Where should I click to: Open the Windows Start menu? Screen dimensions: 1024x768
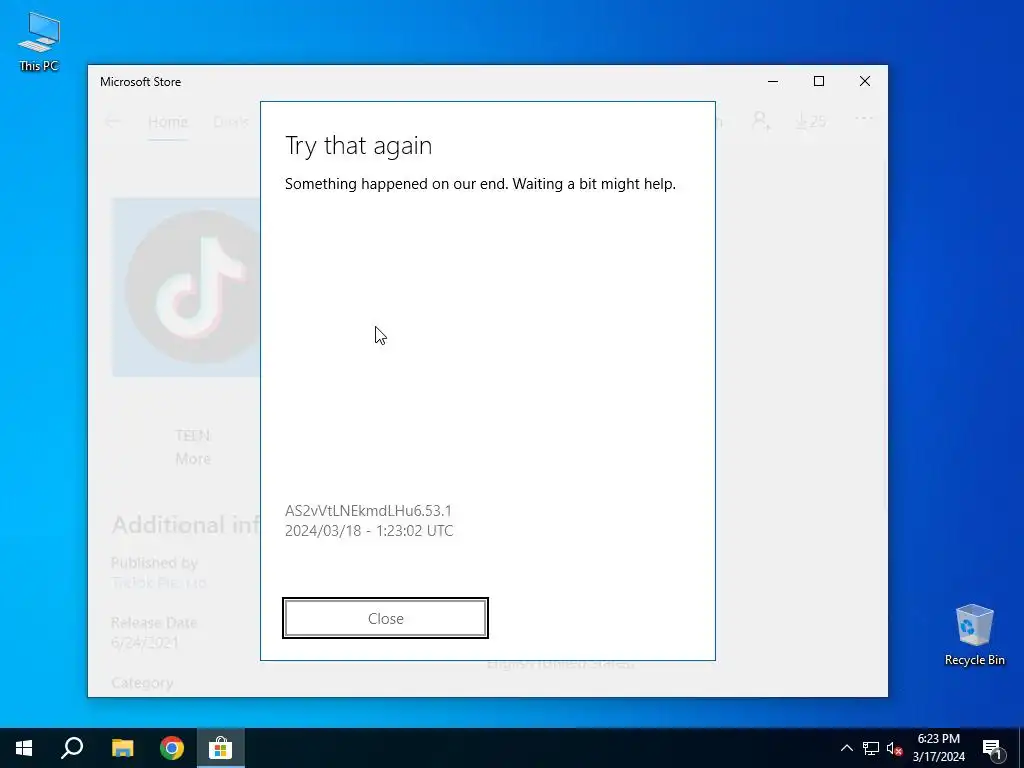24,748
